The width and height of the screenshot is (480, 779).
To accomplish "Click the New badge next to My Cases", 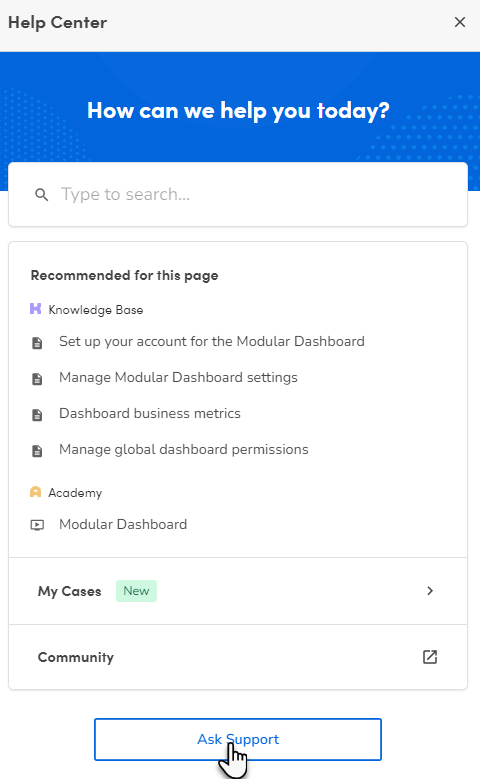I will coord(136,591).
